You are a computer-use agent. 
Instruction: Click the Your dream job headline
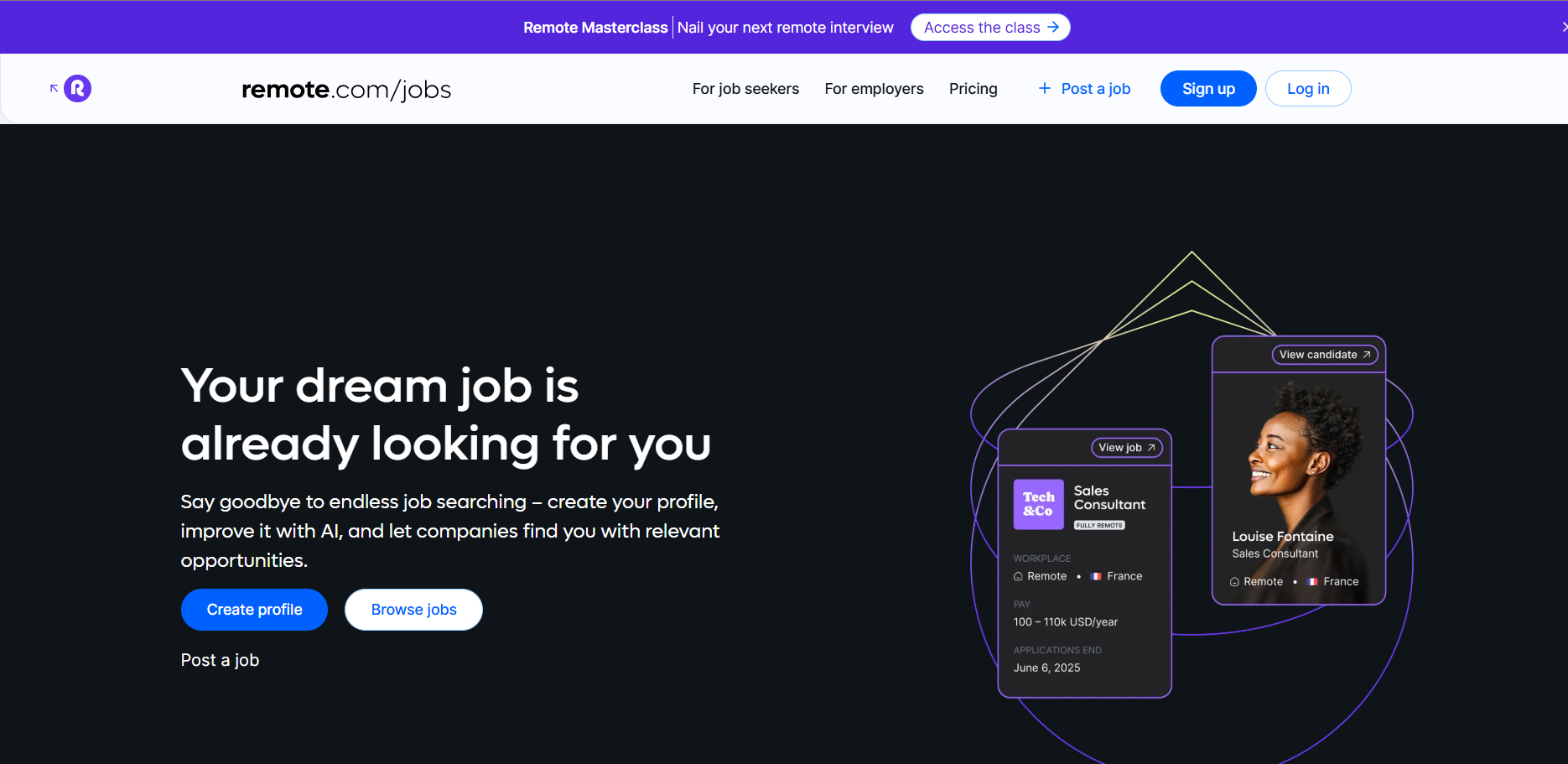[446, 414]
